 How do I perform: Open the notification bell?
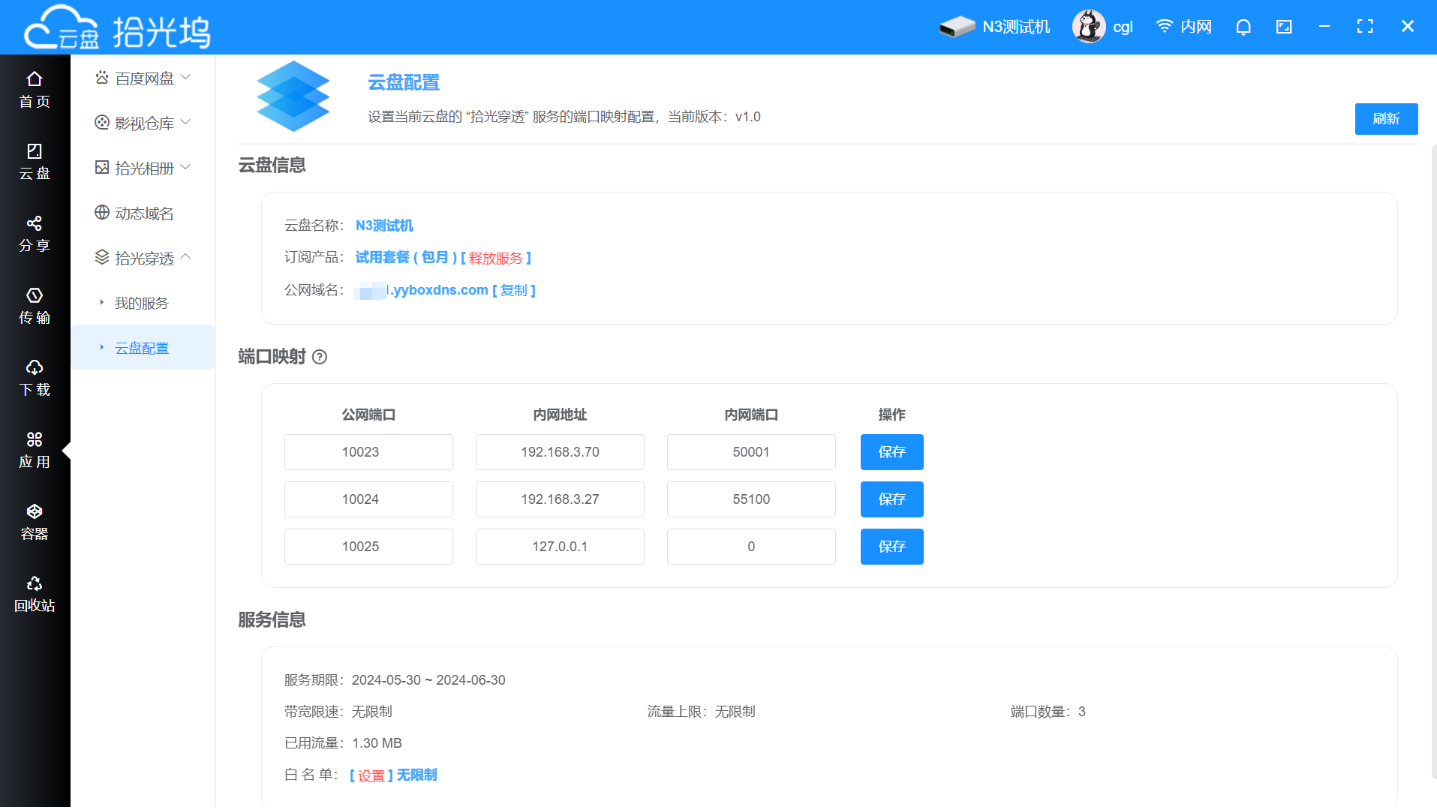(x=1244, y=27)
